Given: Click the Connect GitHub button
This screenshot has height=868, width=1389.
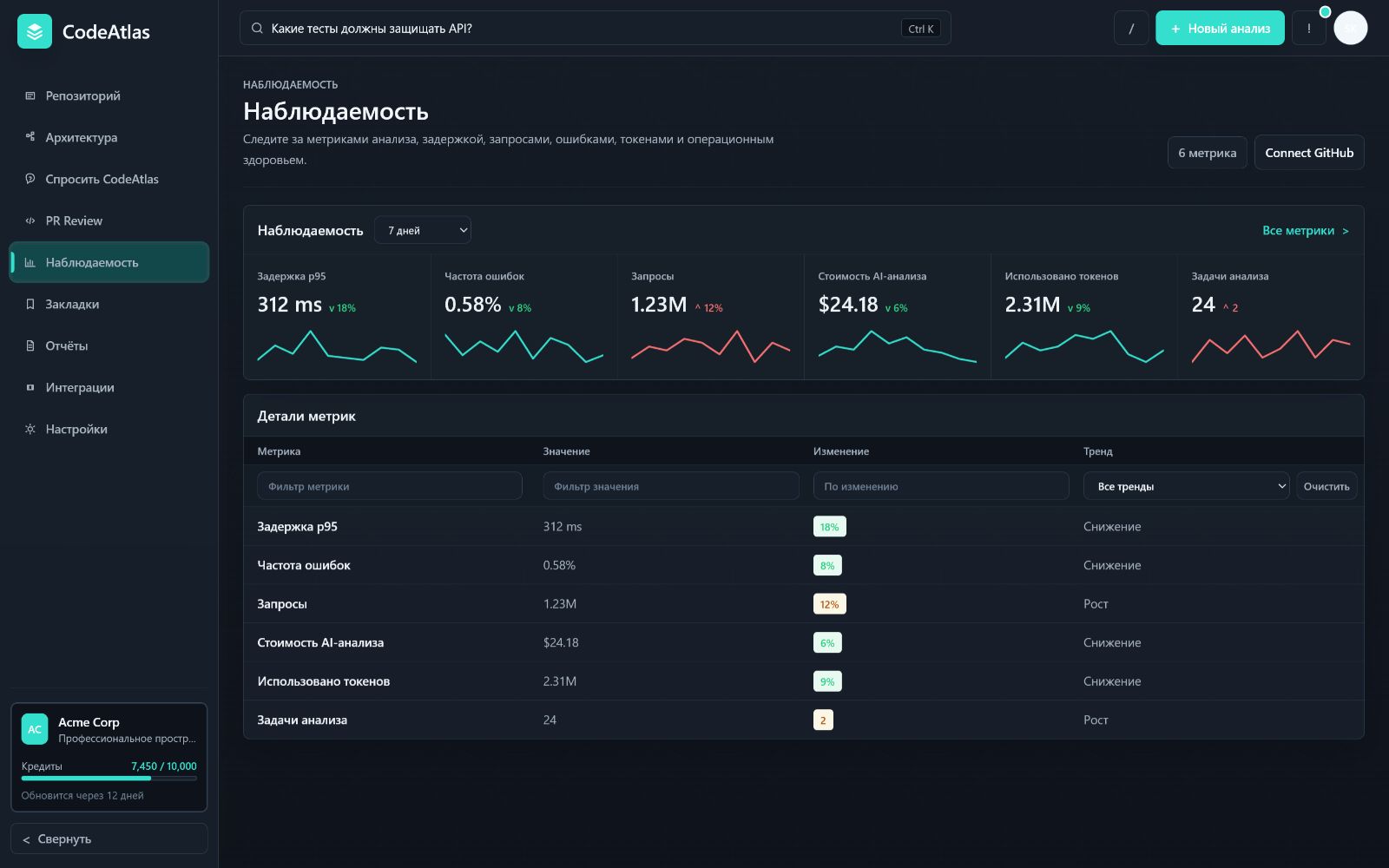Looking at the screenshot, I should pyautogui.click(x=1309, y=153).
